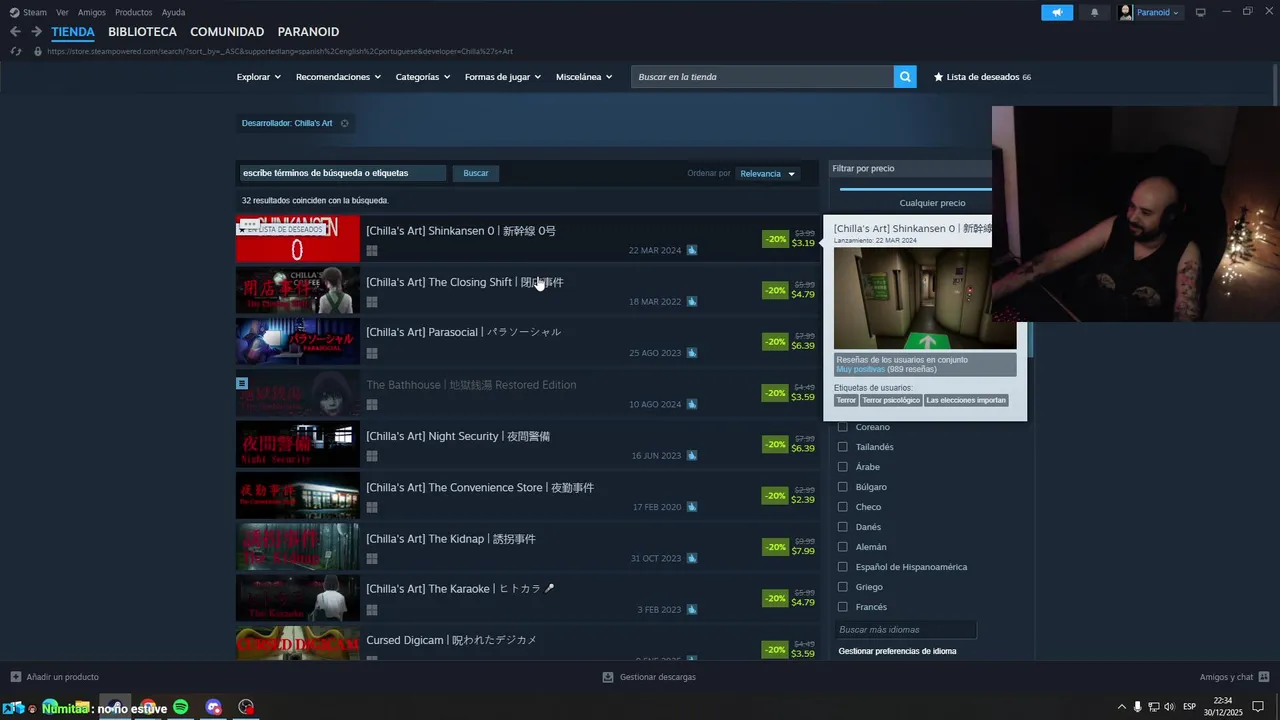Click The Convenience Store thumbnail
1280x720 pixels.
point(297,495)
